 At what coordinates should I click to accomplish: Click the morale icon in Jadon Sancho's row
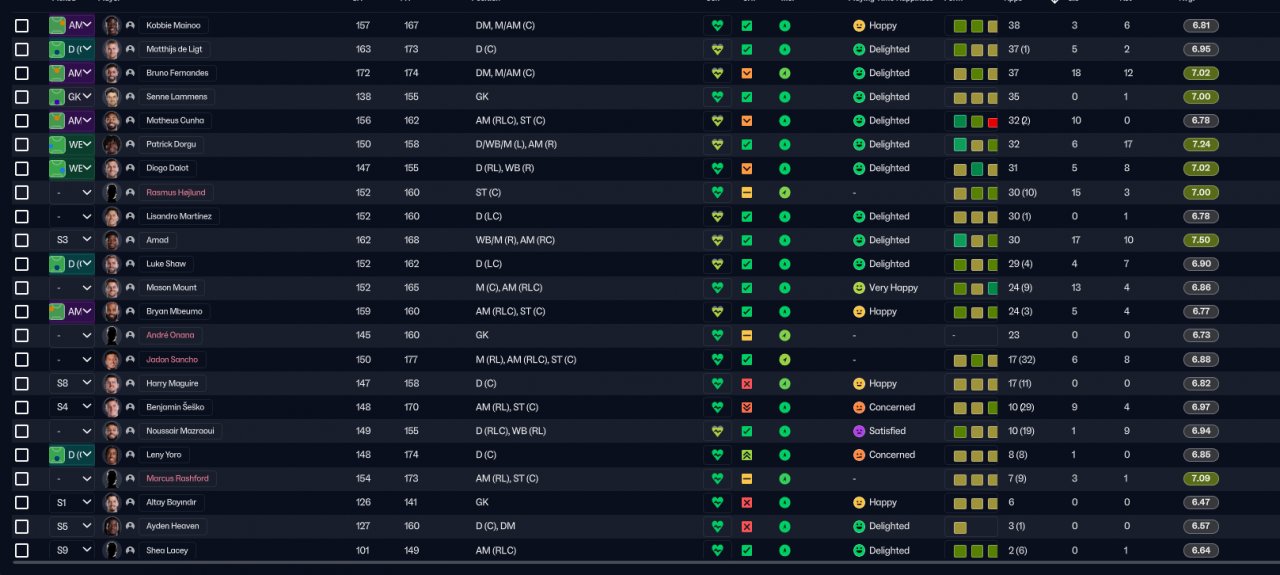(x=784, y=359)
